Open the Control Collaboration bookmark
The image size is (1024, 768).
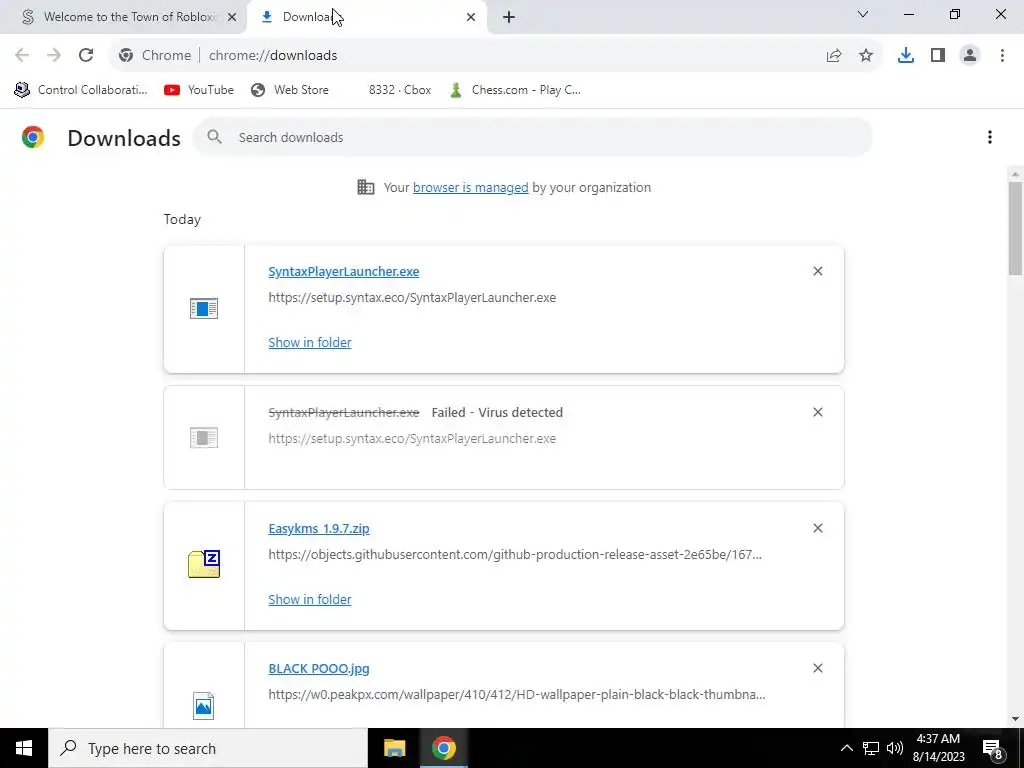(81, 90)
